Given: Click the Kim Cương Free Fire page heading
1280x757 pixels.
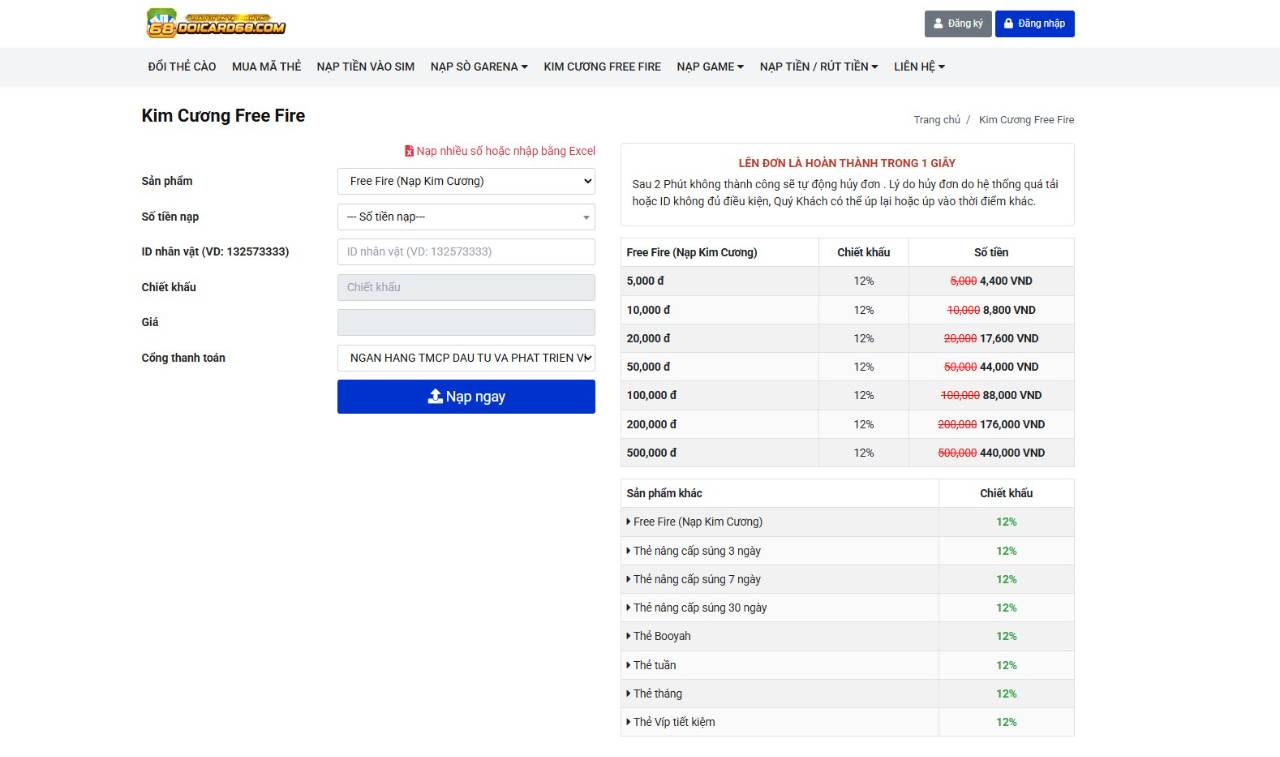Looking at the screenshot, I should coord(223,116).
